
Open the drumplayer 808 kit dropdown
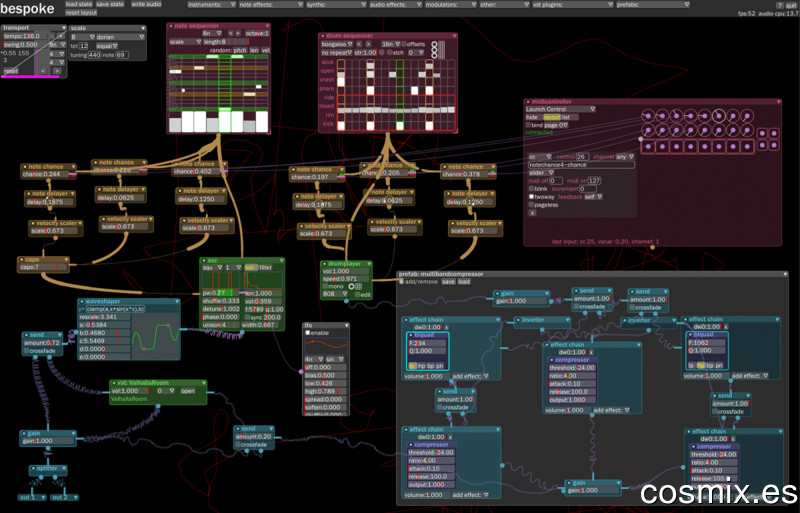[x=335, y=295]
